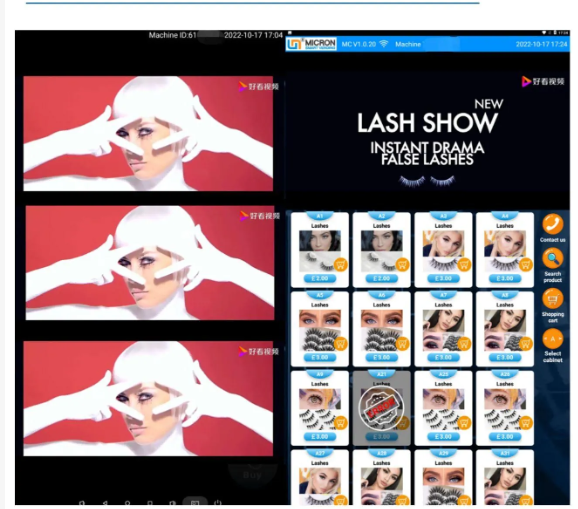Tap the Wi-Fi signal icon in header
Viewport: 578px width, 509px height.
pos(384,44)
